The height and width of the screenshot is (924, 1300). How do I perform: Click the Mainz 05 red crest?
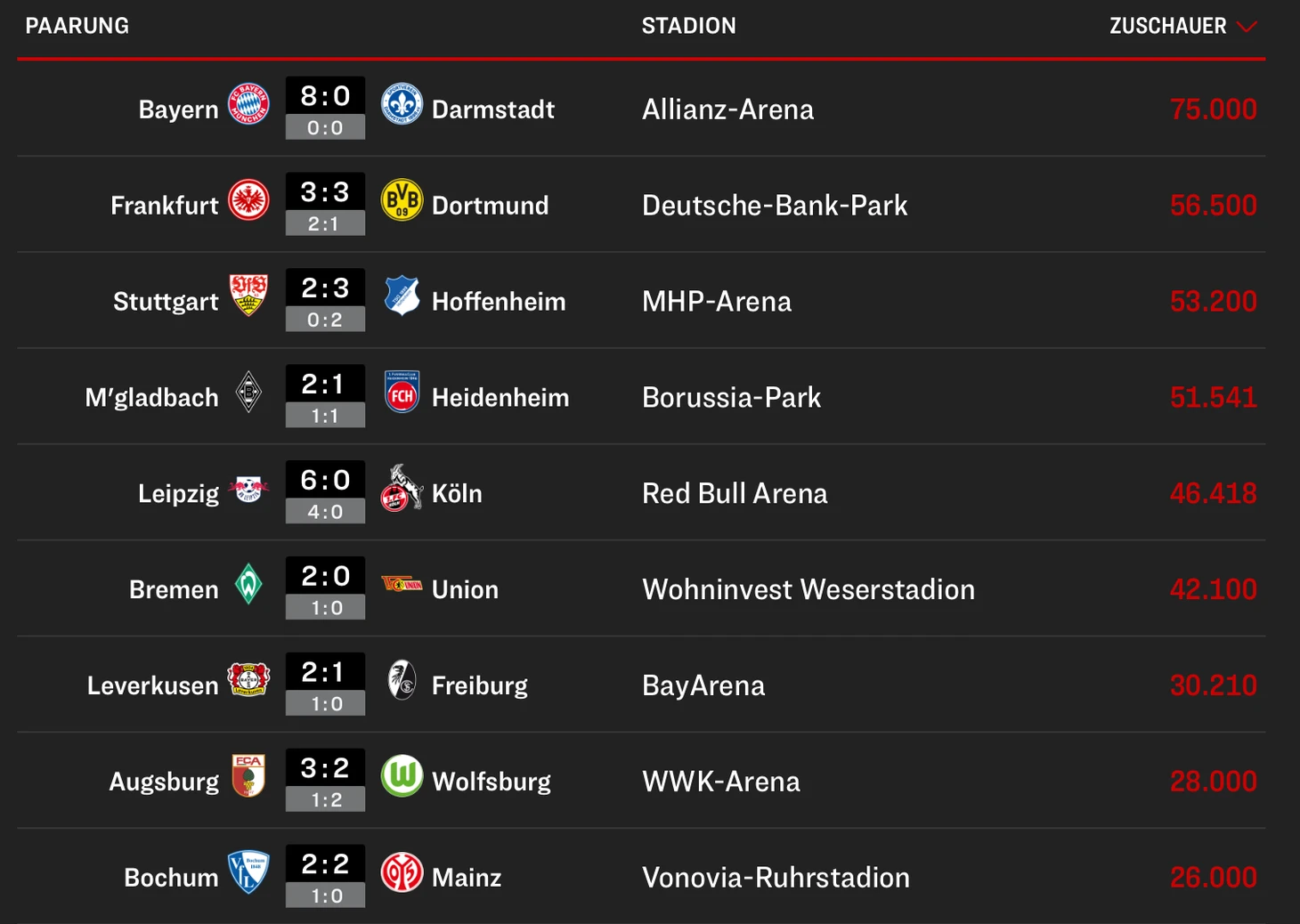pyautogui.click(x=402, y=872)
